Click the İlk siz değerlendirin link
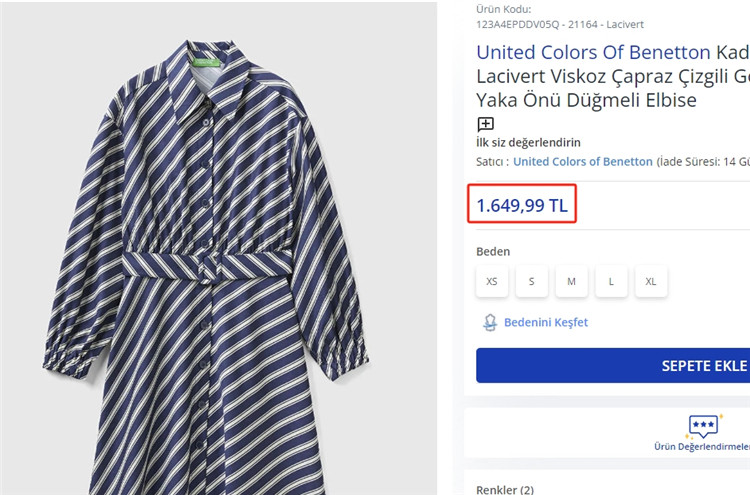 tap(528, 143)
